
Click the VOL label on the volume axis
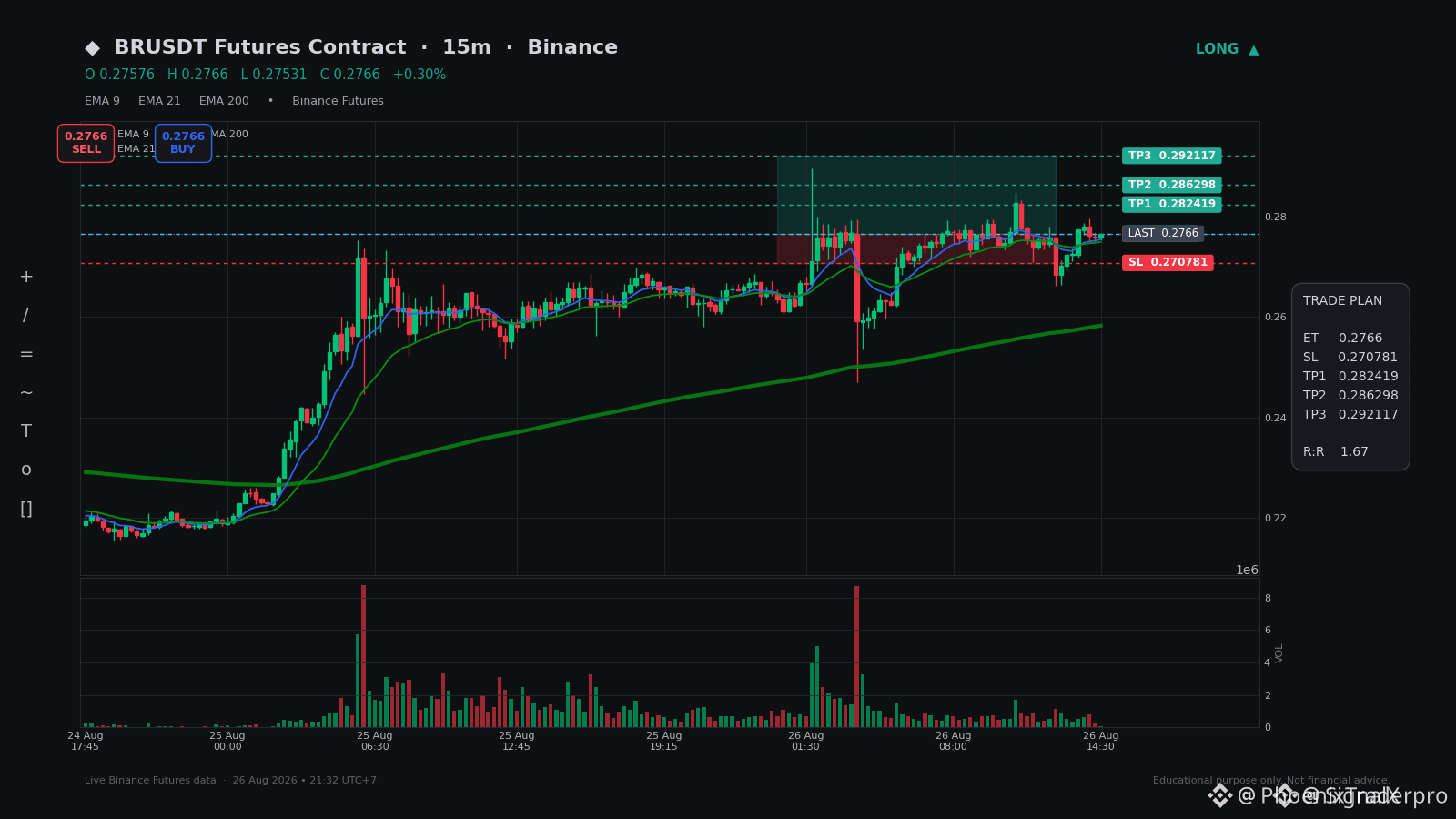(1279, 652)
